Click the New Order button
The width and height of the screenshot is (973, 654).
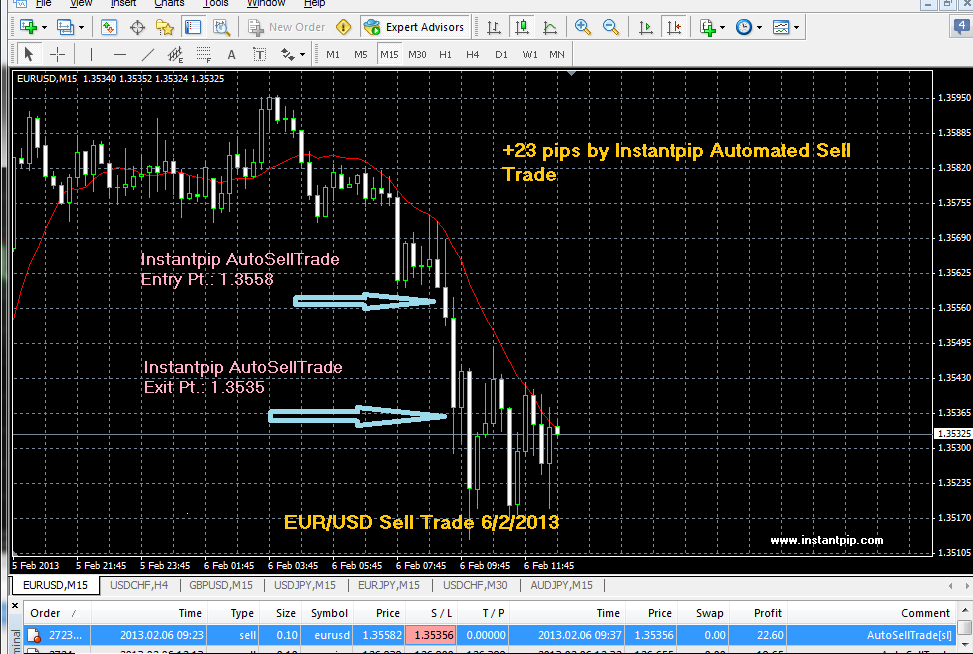(287, 27)
